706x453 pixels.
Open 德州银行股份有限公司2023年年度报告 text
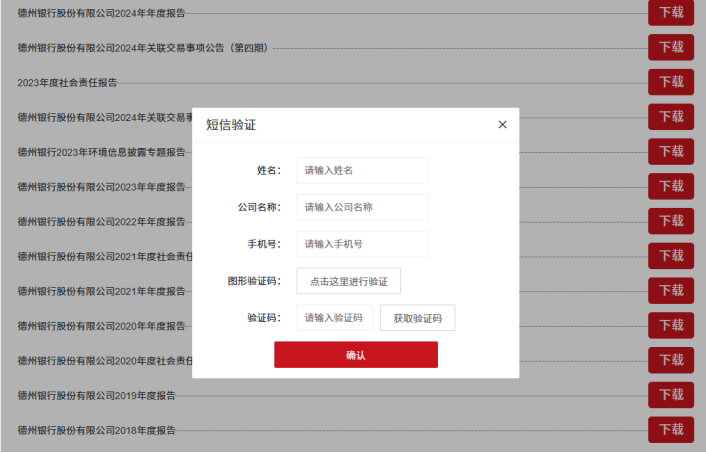coord(101,187)
